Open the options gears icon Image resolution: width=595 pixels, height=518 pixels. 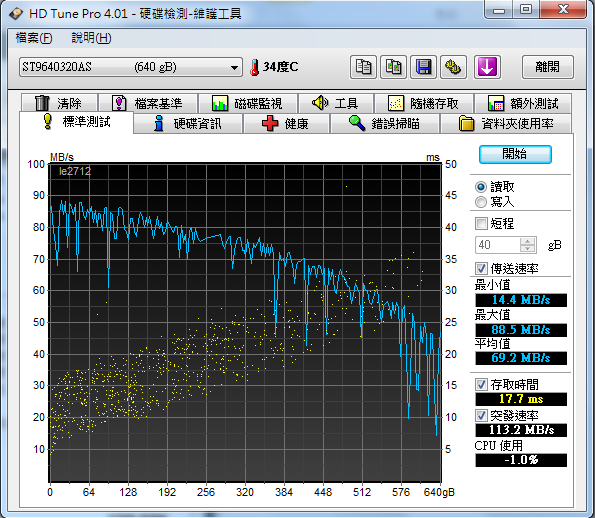point(453,67)
